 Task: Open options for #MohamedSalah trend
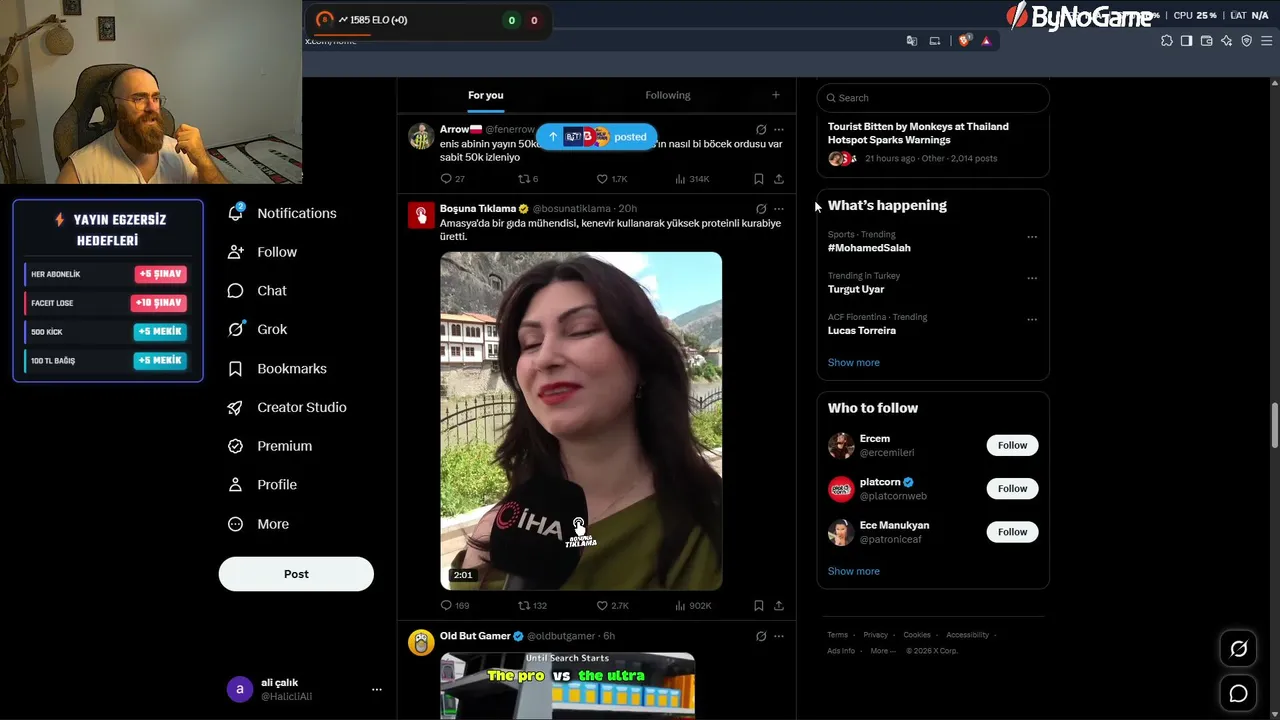pyautogui.click(x=1032, y=237)
